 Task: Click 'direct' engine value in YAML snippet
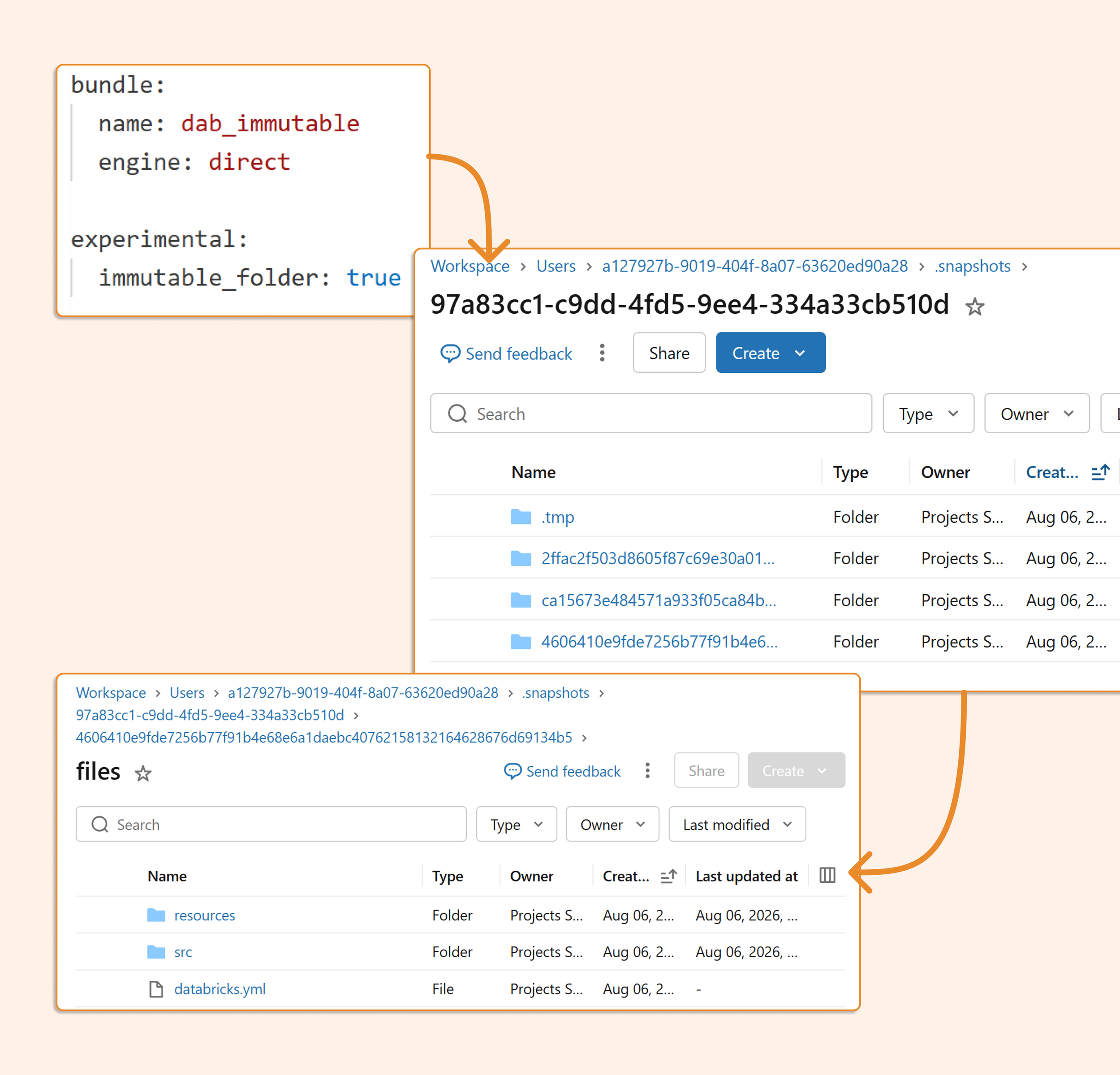(249, 162)
